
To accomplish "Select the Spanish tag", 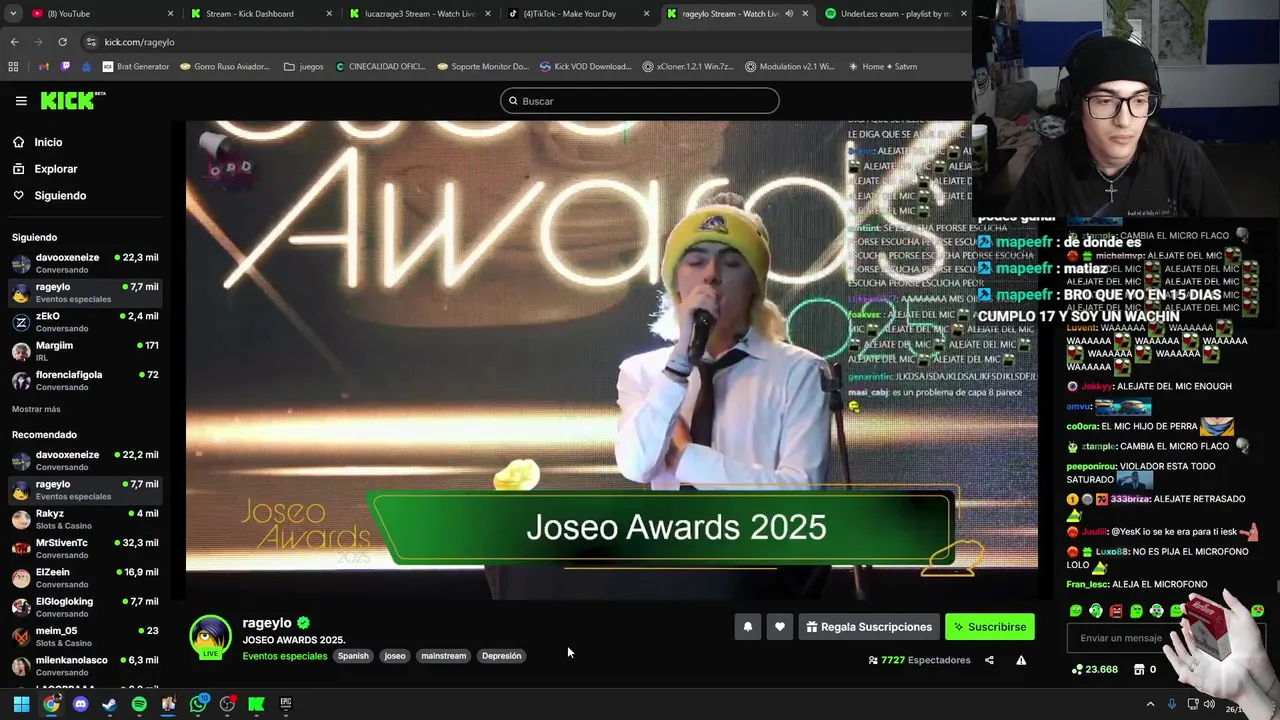I will [353, 656].
